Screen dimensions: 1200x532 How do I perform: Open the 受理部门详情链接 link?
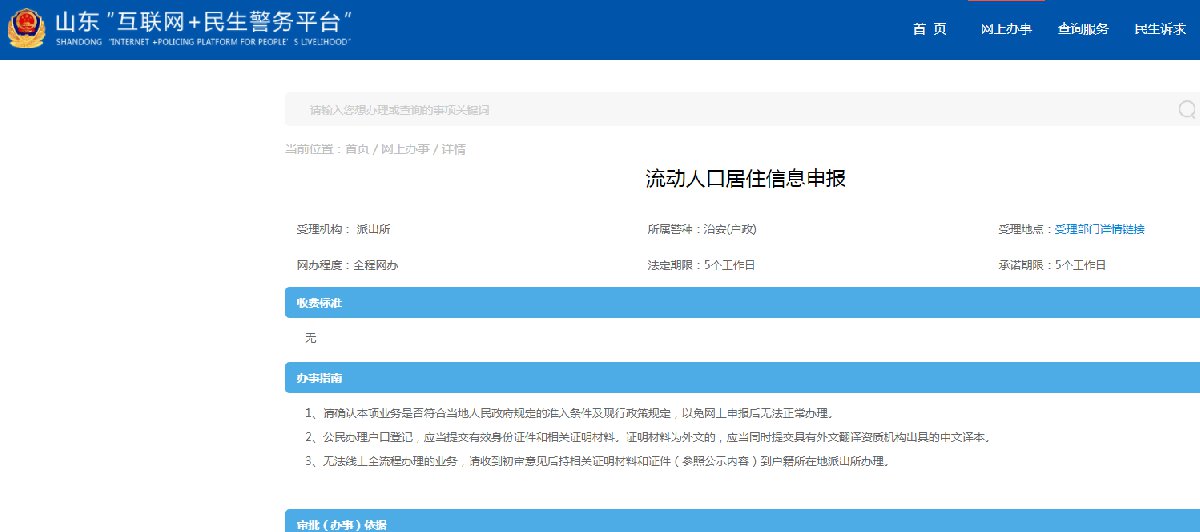point(1099,229)
